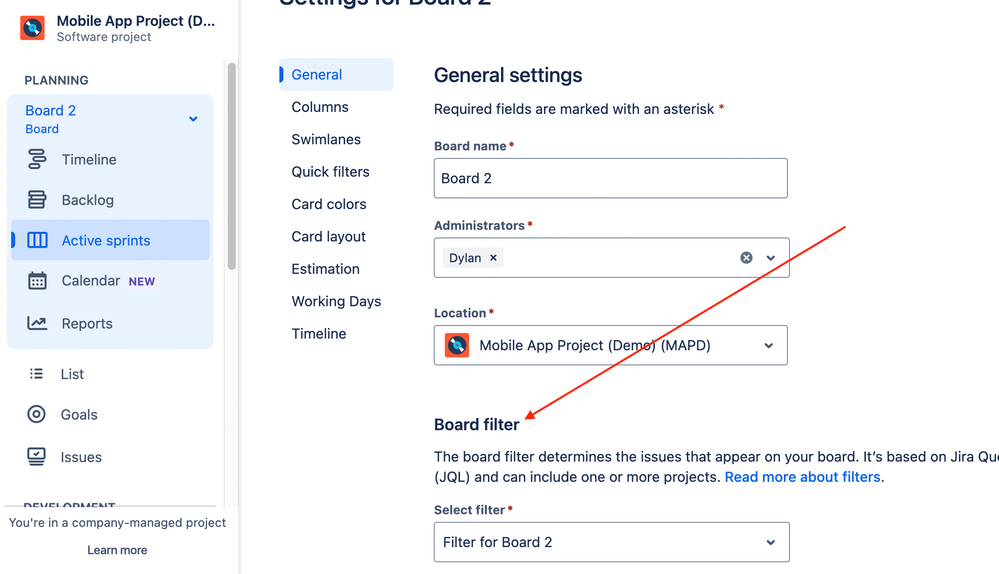The width and height of the screenshot is (999, 574).
Task: Click the Reports chart icon
Action: tap(37, 323)
